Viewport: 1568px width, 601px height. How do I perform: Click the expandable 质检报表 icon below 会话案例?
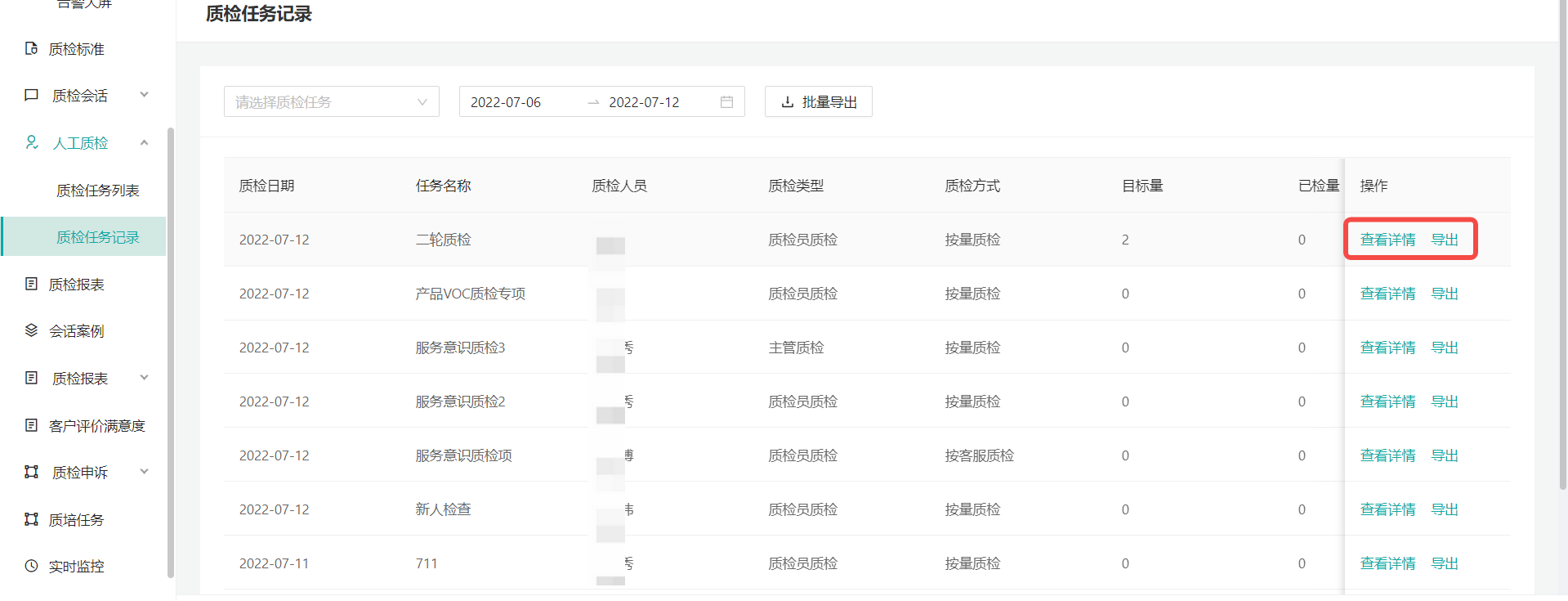click(x=32, y=378)
